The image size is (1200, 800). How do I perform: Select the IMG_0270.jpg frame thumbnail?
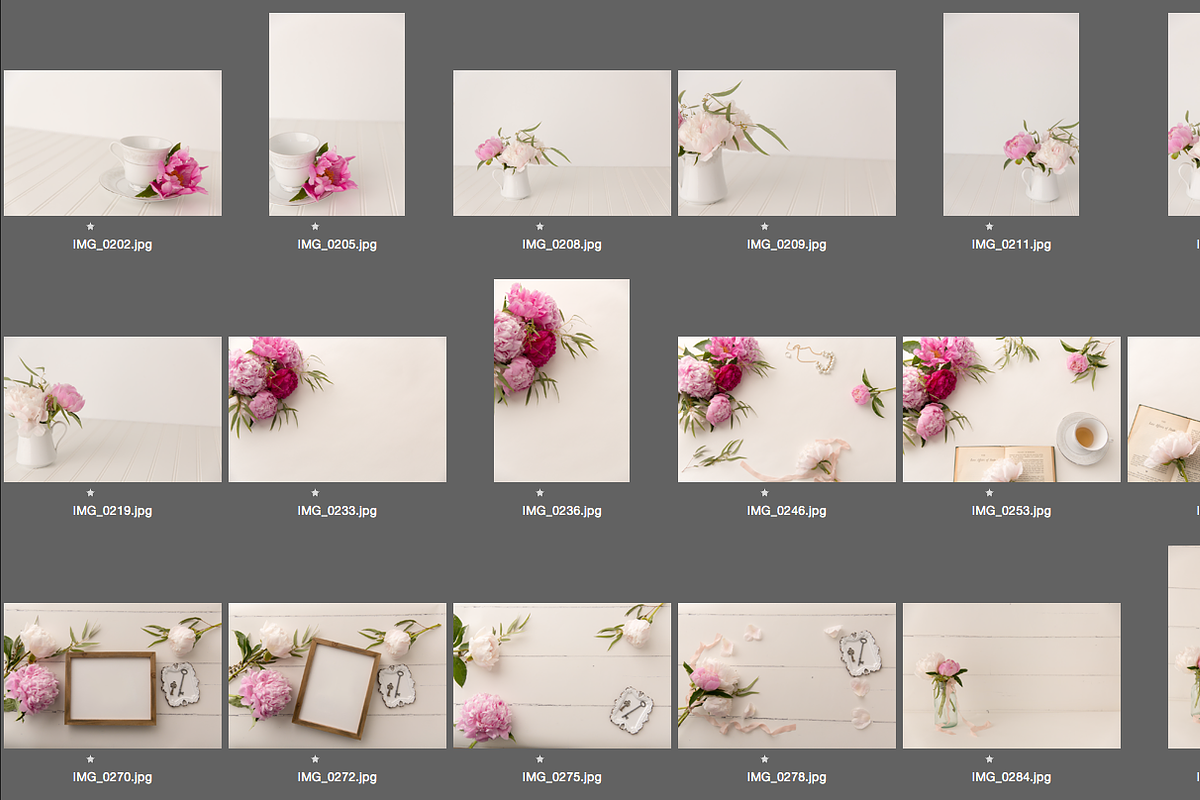tap(113, 676)
